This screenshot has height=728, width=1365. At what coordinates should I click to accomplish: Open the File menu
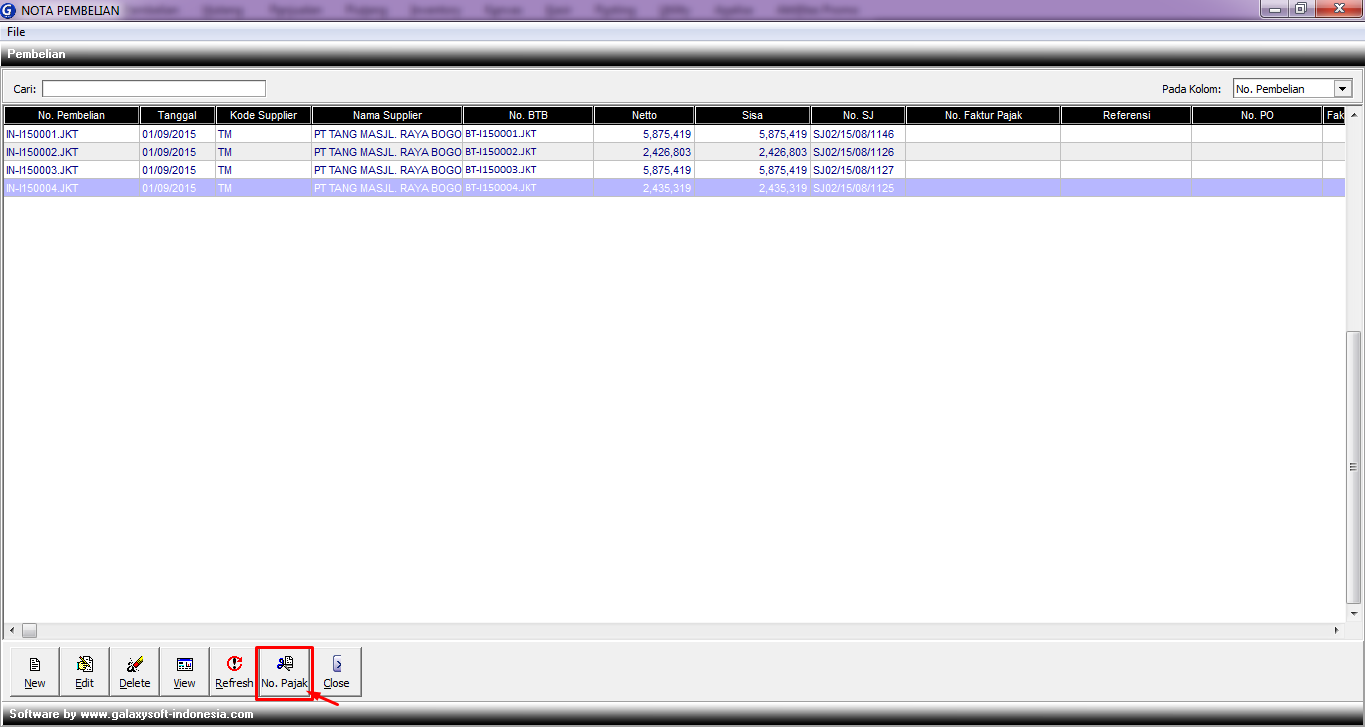pyautogui.click(x=16, y=32)
